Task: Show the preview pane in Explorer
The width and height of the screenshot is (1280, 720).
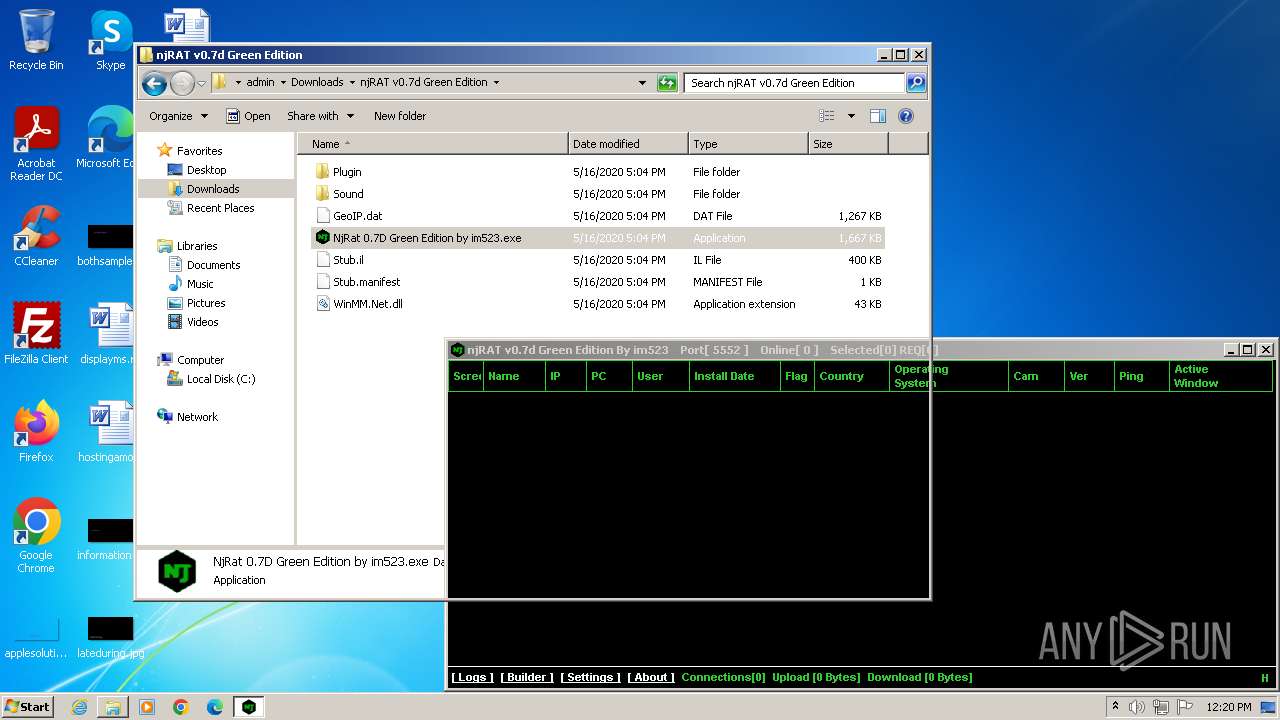Action: [x=877, y=116]
